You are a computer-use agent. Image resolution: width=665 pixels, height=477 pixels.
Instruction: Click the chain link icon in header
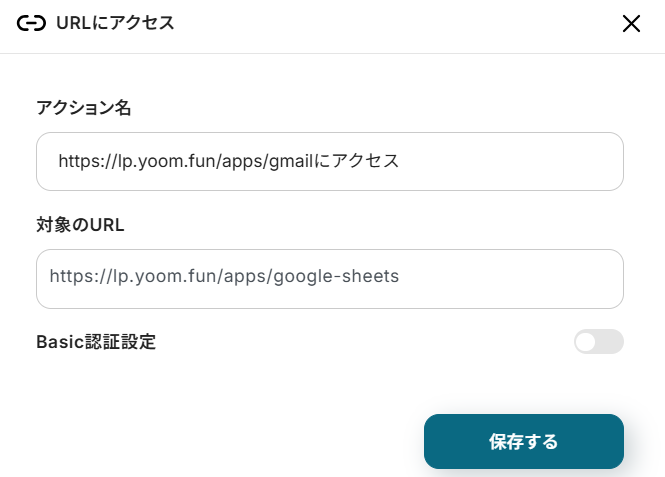click(x=31, y=24)
